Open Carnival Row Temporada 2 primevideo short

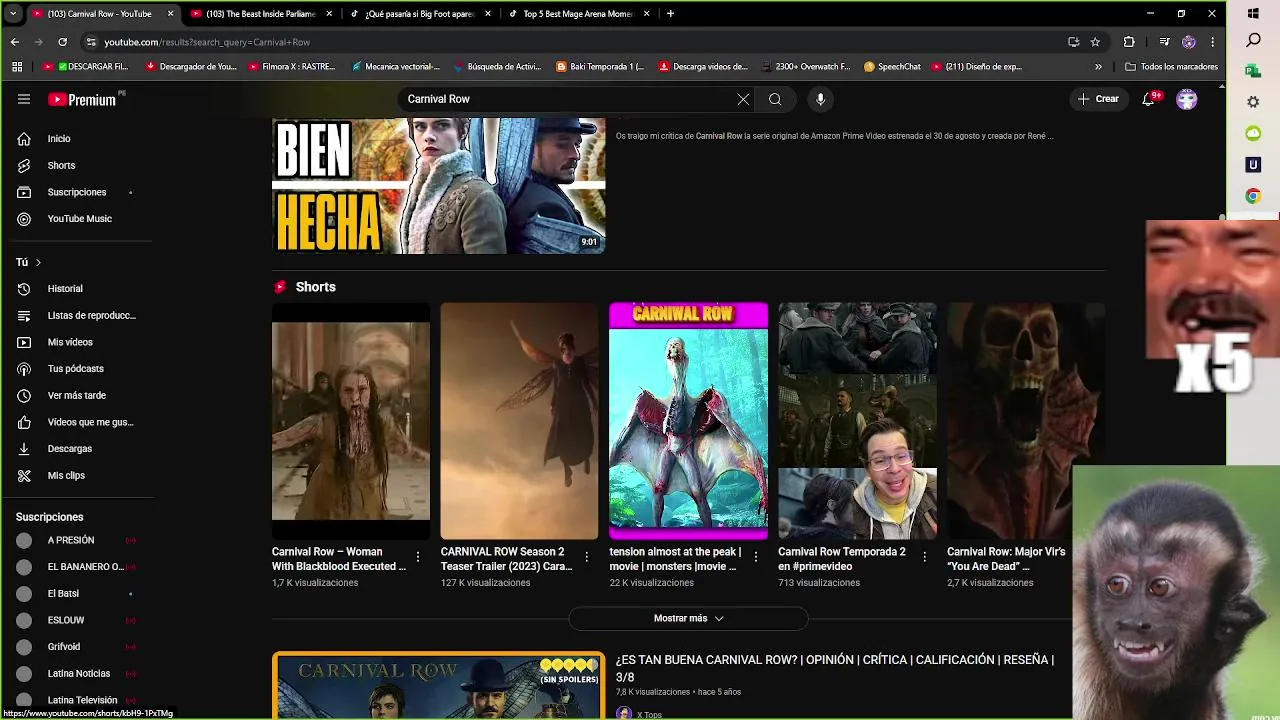pyautogui.click(x=858, y=421)
